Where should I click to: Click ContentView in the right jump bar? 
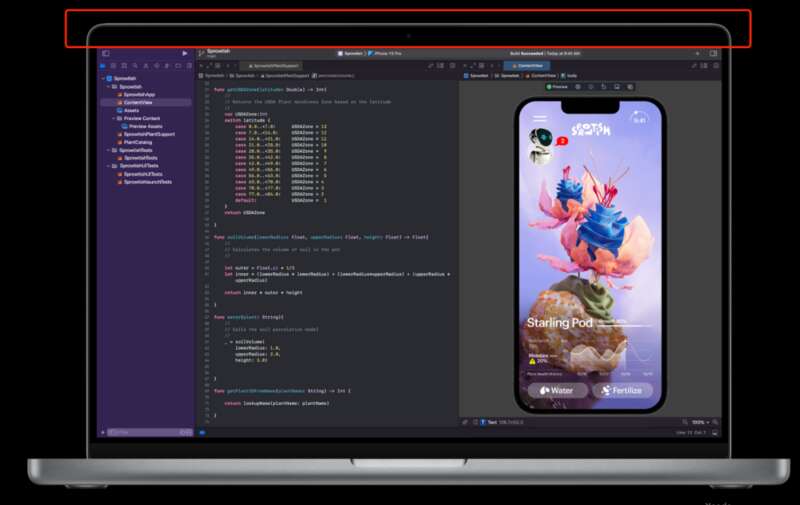540,75
